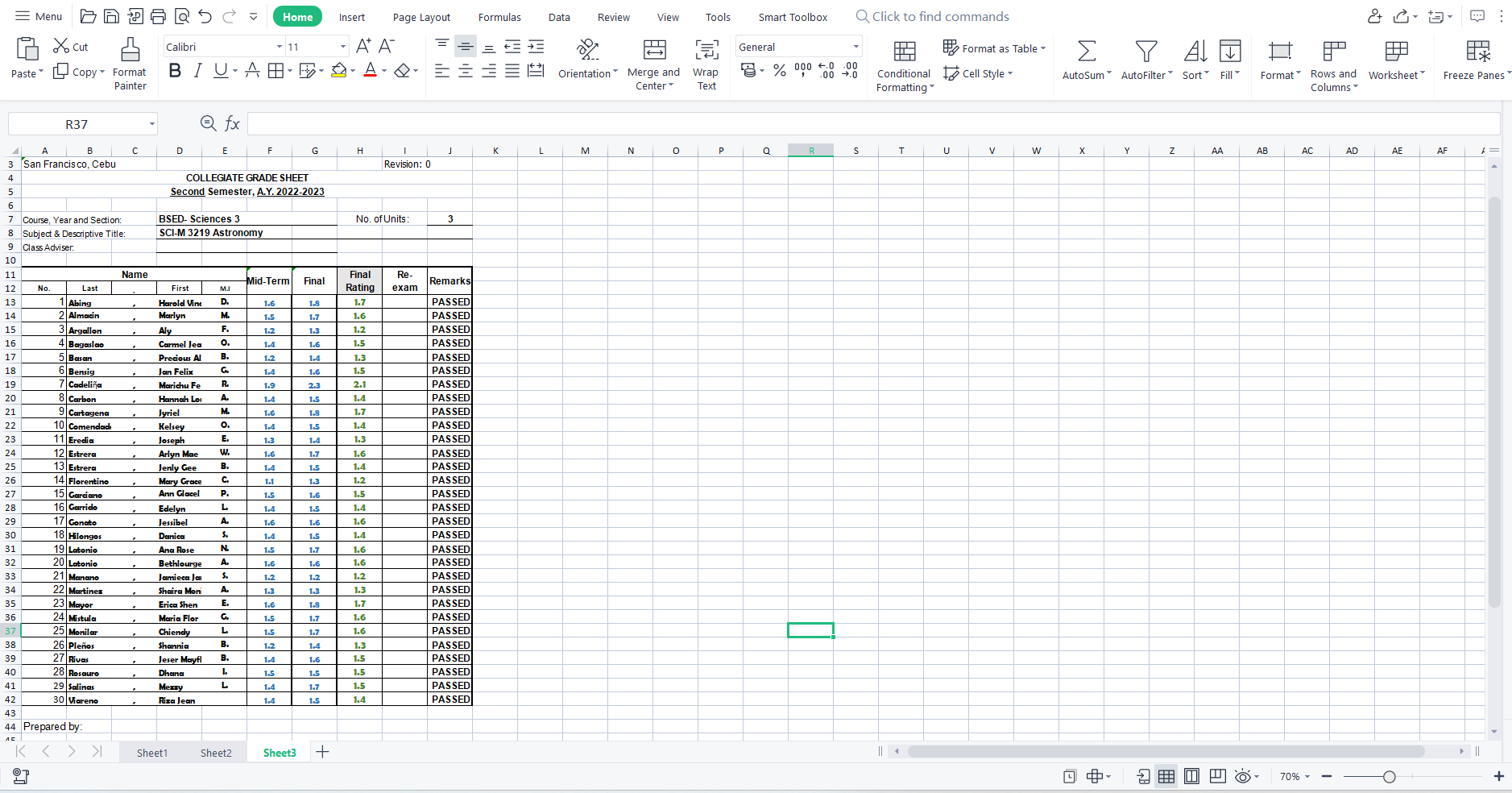Toggle left text alignment

click(442, 71)
